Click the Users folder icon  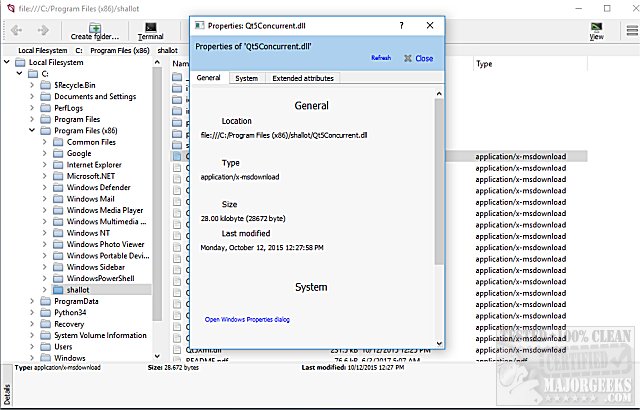[x=46, y=346]
